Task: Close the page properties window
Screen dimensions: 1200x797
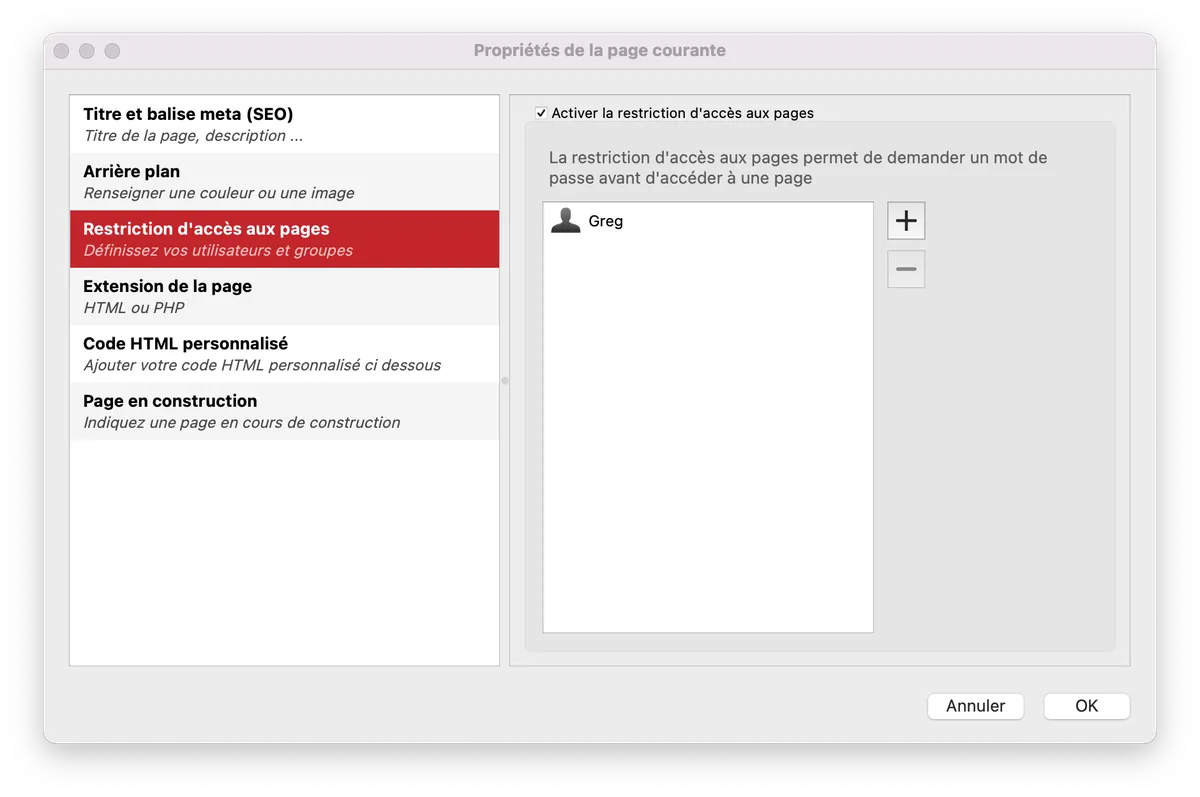Action: 62,51
